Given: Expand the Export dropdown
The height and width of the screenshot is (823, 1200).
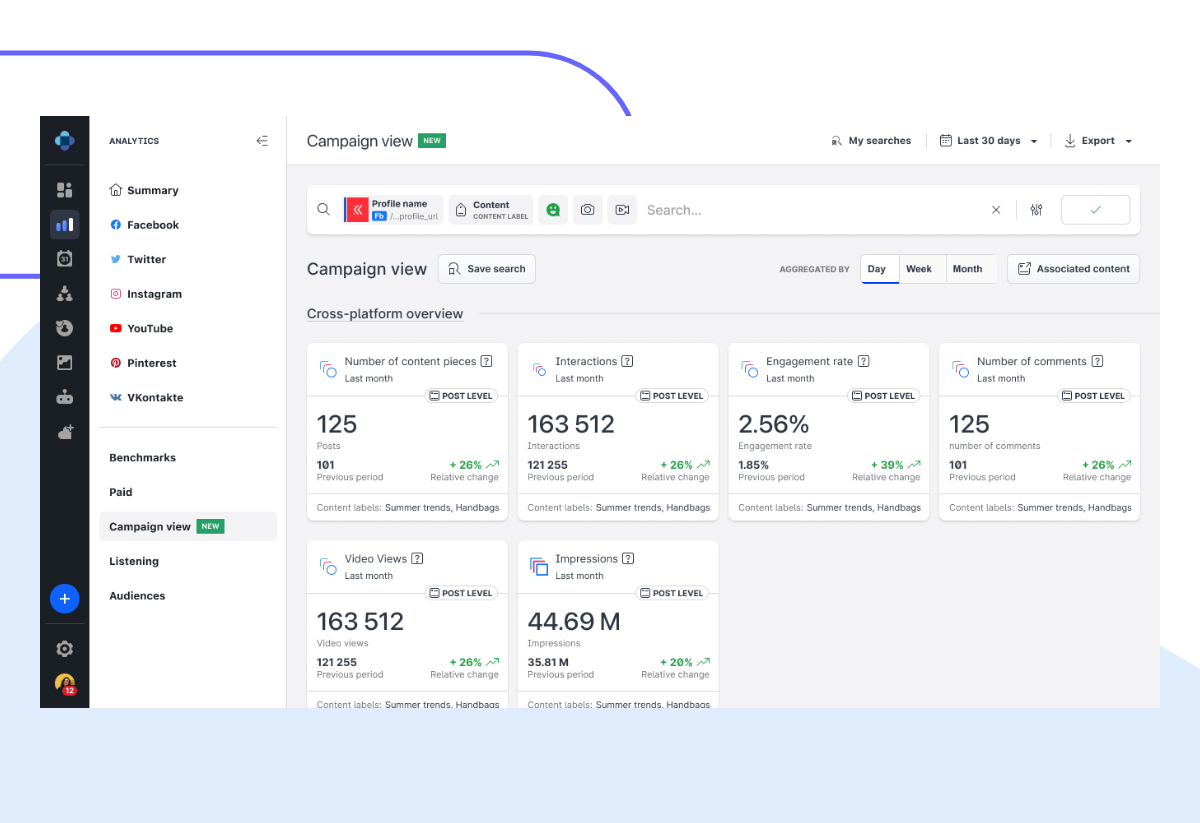Looking at the screenshot, I should 1097,140.
